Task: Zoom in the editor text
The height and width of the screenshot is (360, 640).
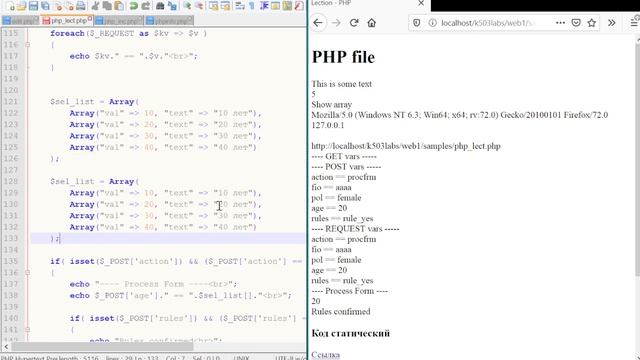Action: (x=187, y=6)
